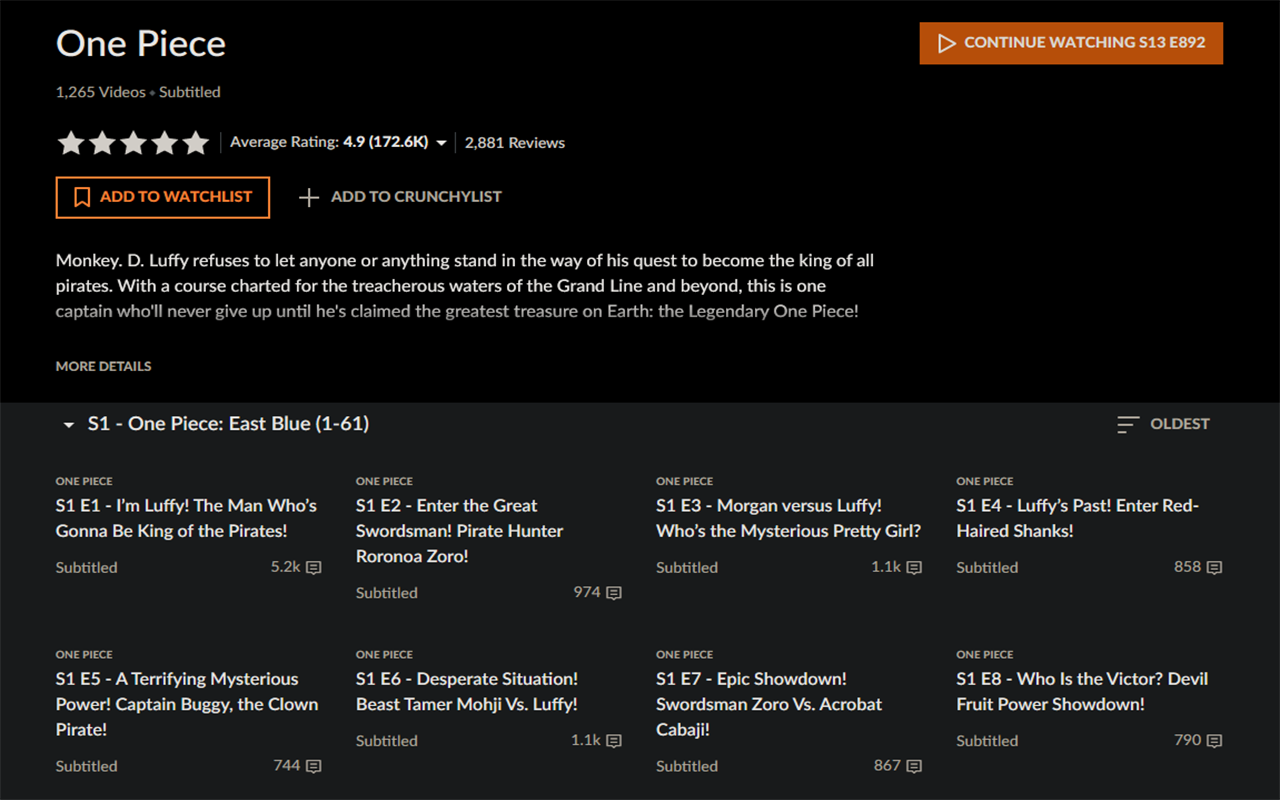Click the Average Rating 4.9 (172.6K) text
The height and width of the screenshot is (800, 1280).
point(329,142)
